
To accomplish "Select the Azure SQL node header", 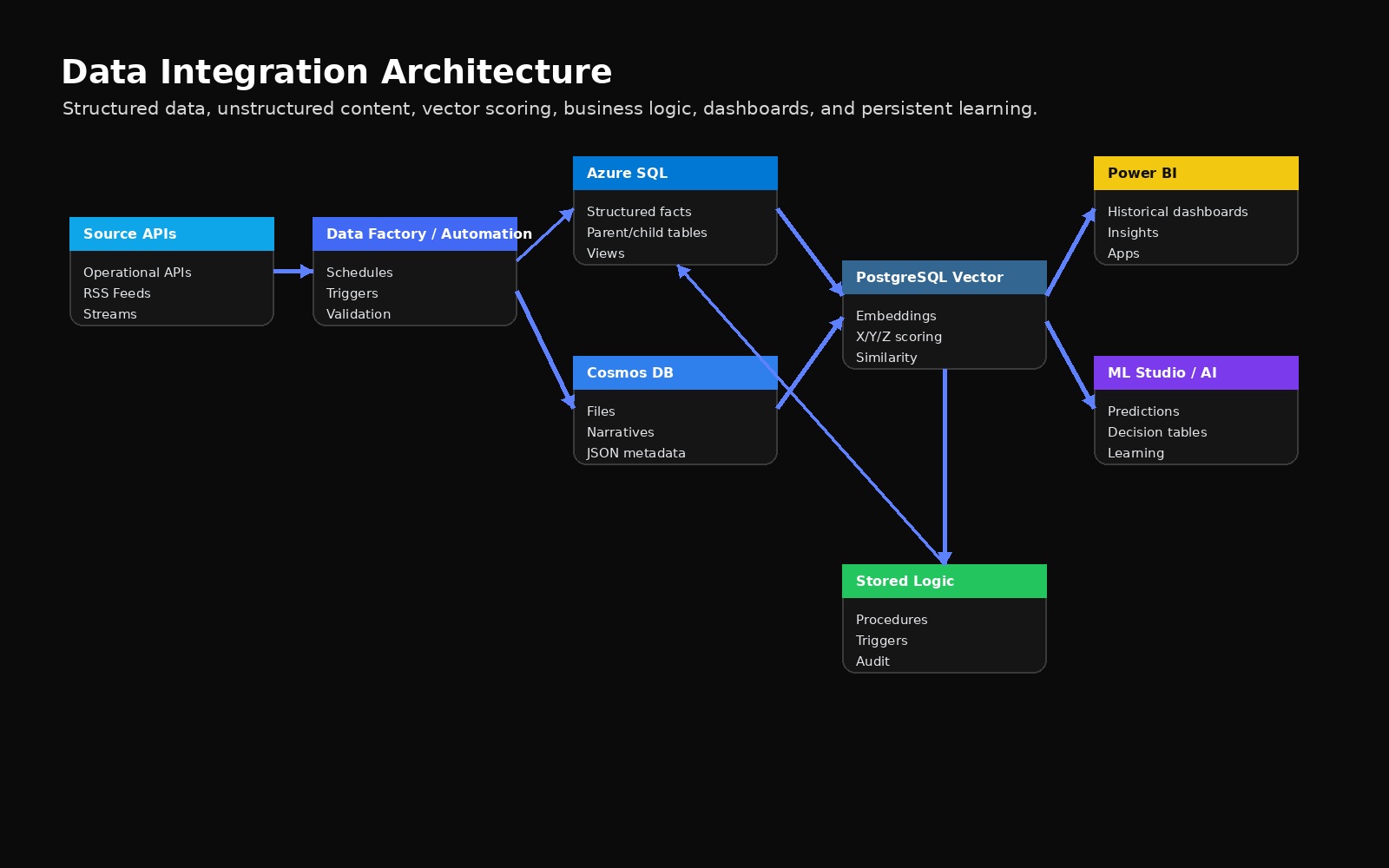I will tap(675, 173).
